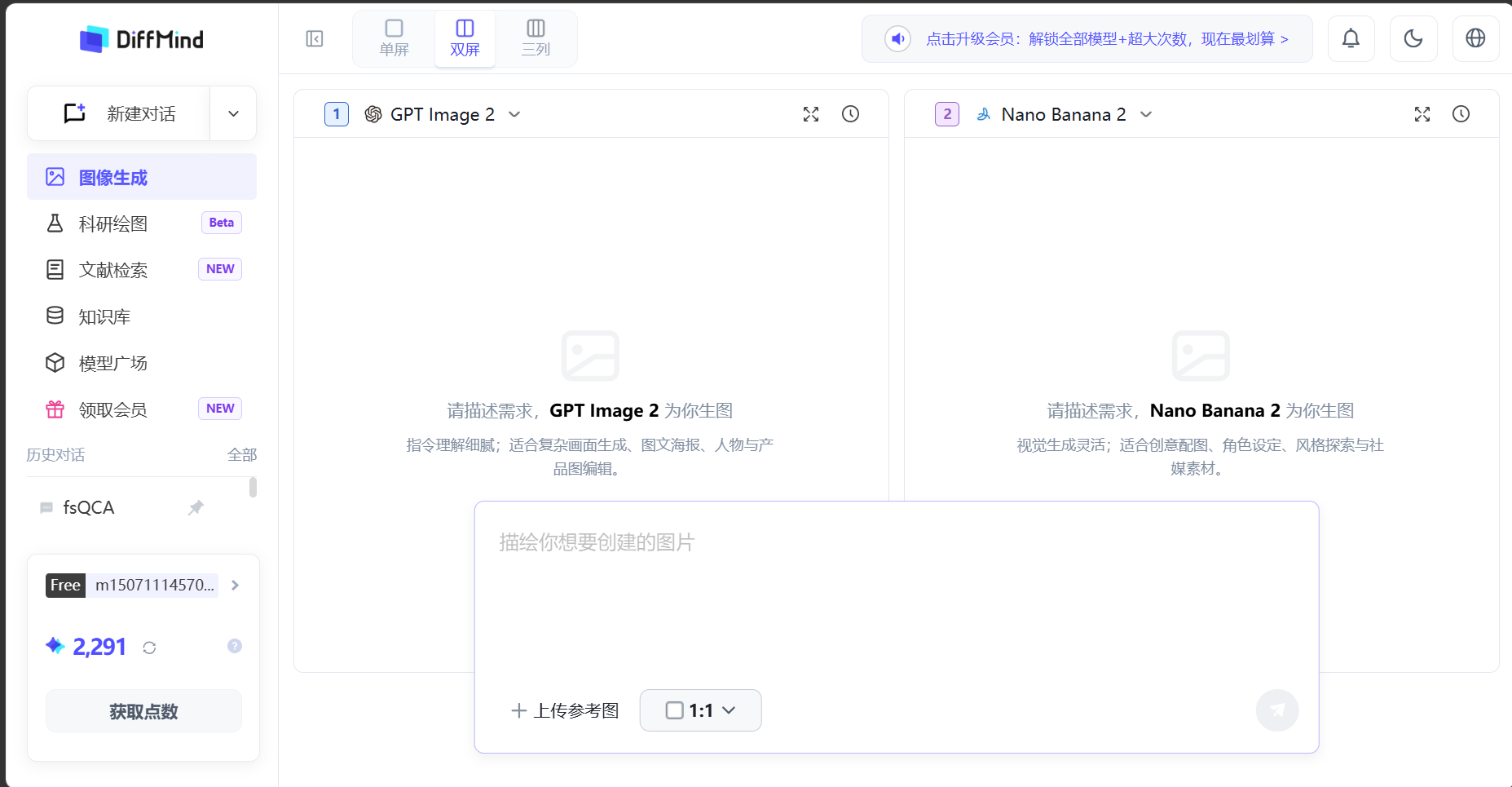
Task: Click 获取点数 get points button
Action: [x=143, y=711]
